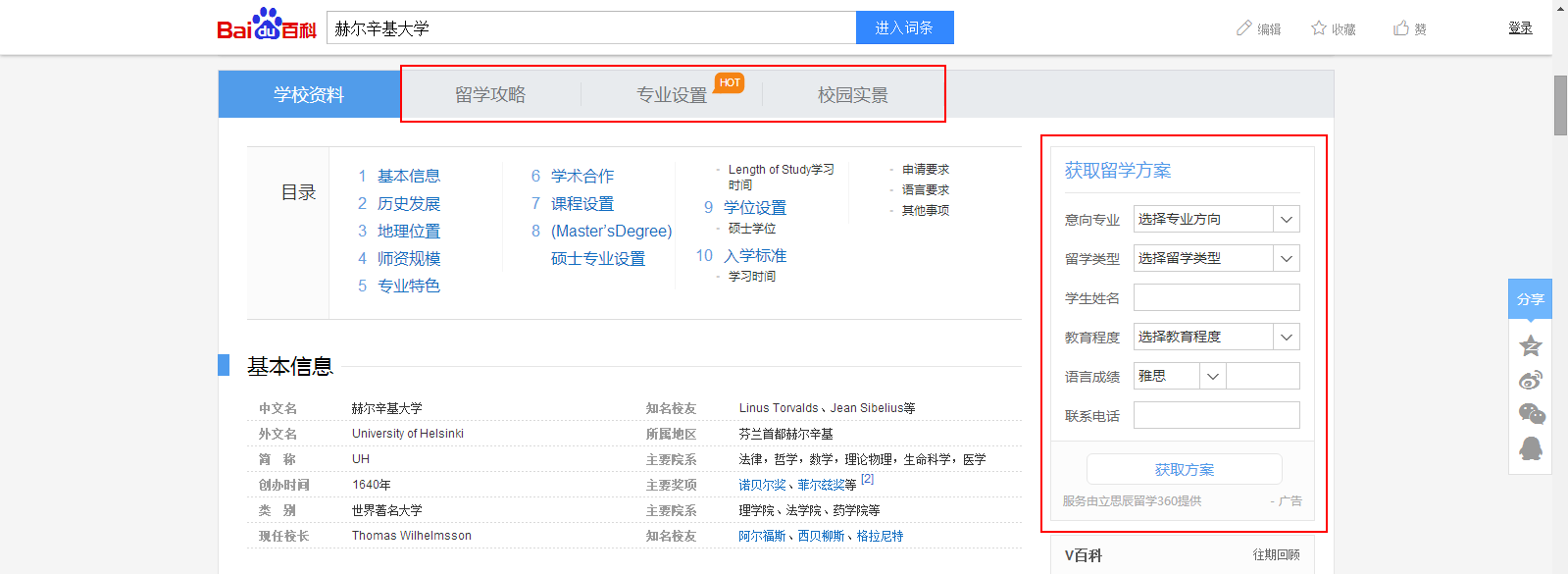Open the 语言要求 subsection link
This screenshot has width=1568, height=574.
pos(926,190)
